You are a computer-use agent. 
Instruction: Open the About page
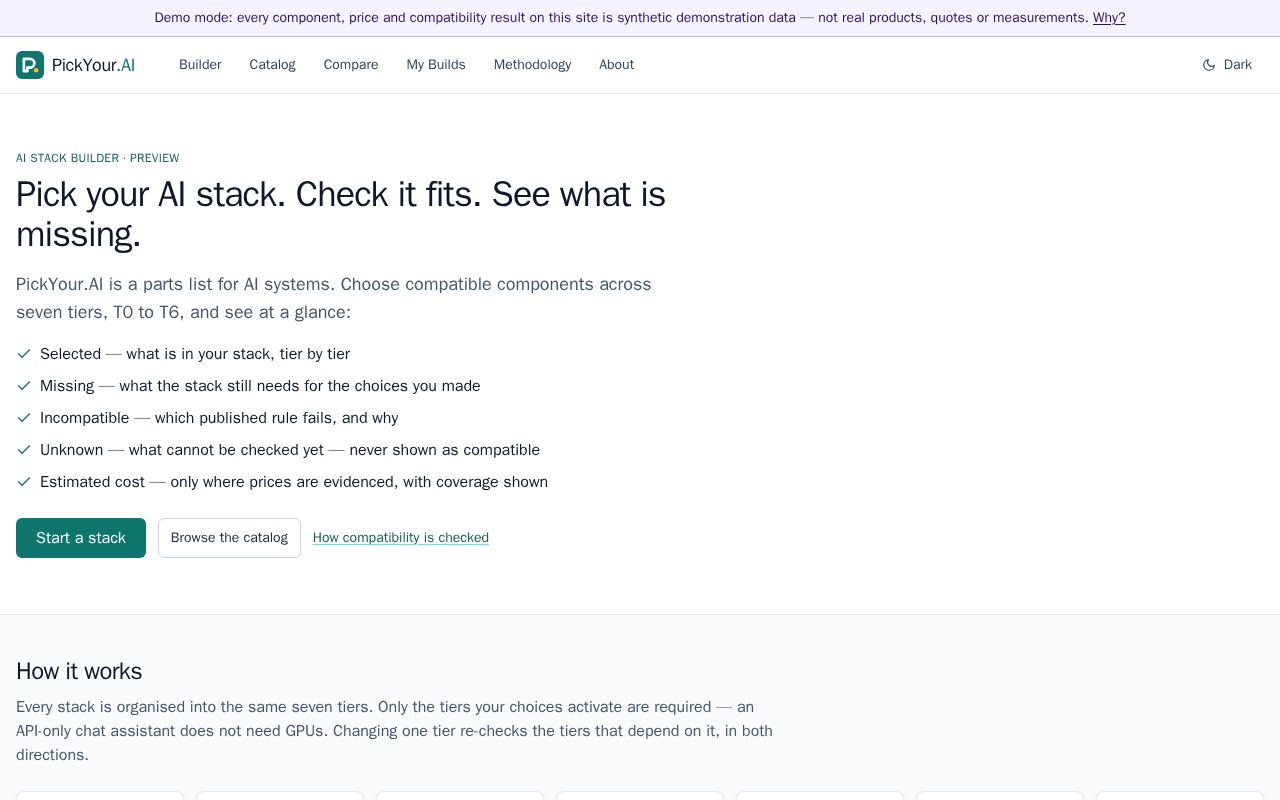[x=616, y=65]
